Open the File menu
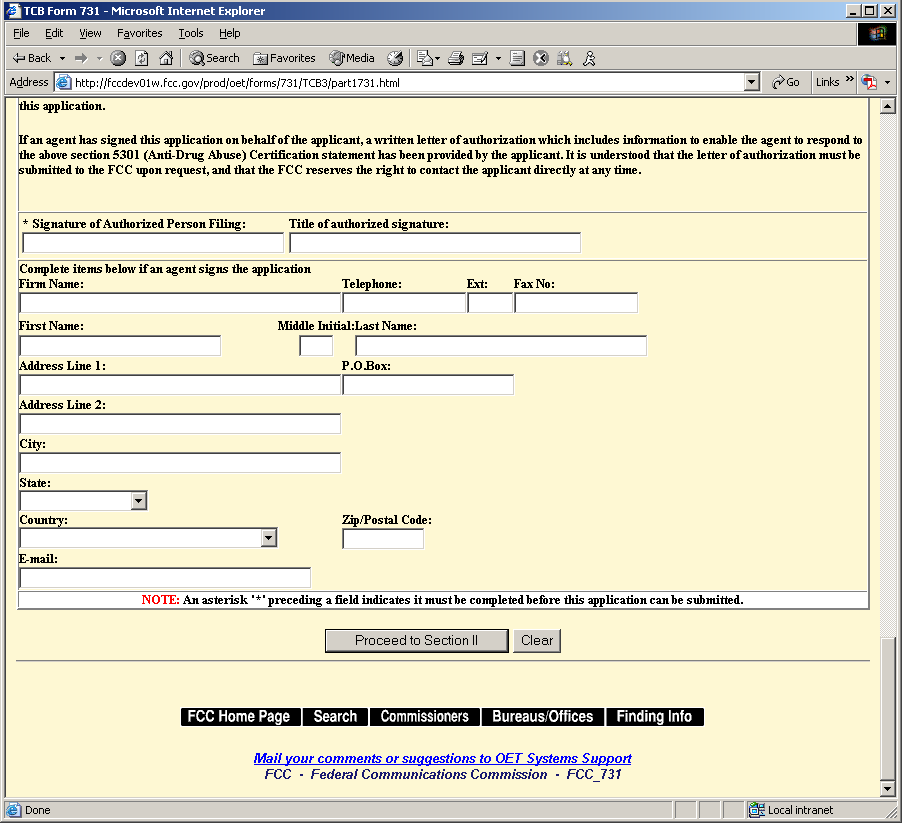 click(21, 33)
